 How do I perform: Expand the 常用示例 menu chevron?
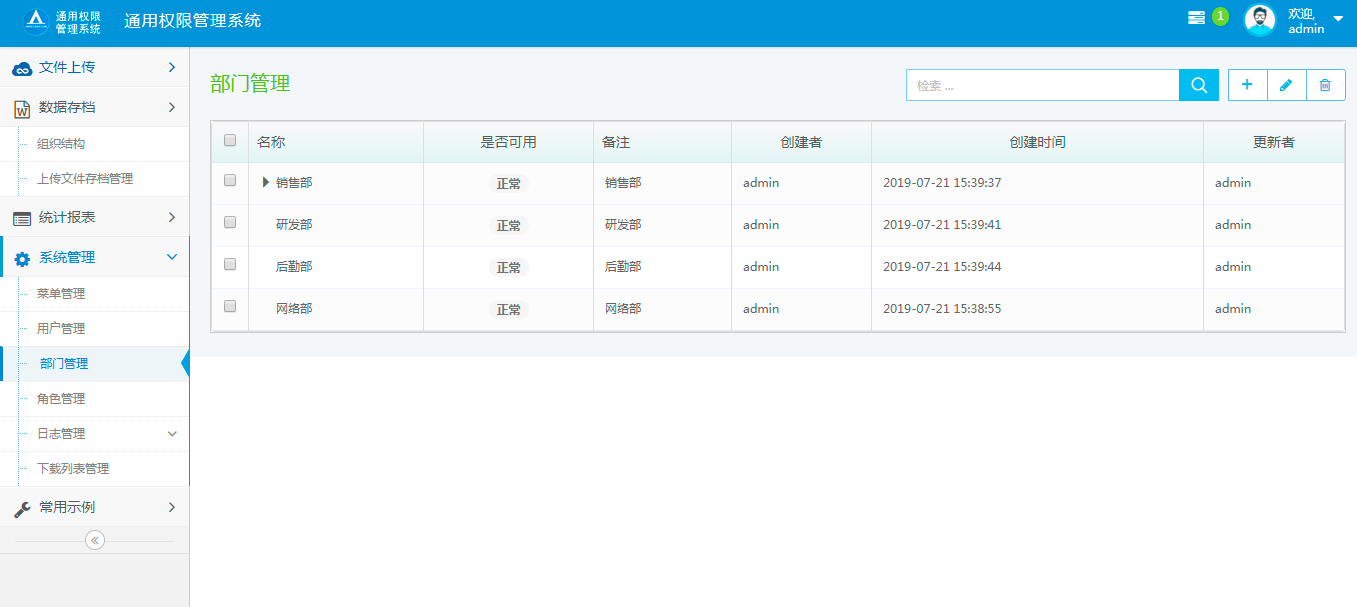[x=172, y=507]
